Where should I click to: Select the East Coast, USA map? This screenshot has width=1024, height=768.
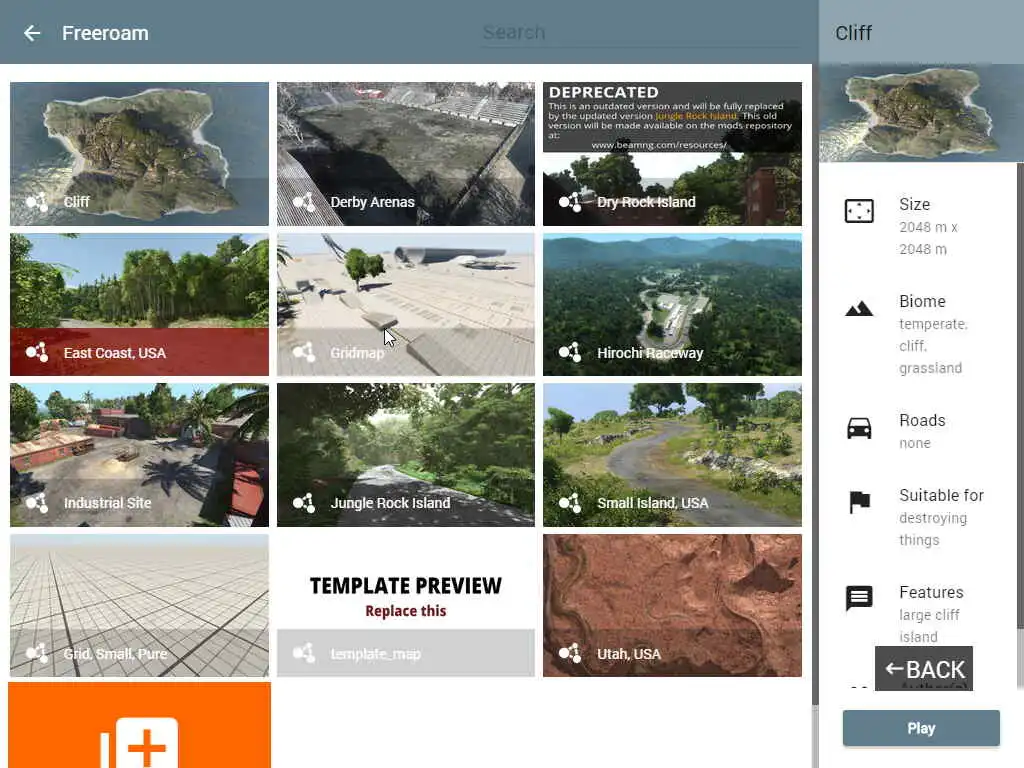[139, 304]
